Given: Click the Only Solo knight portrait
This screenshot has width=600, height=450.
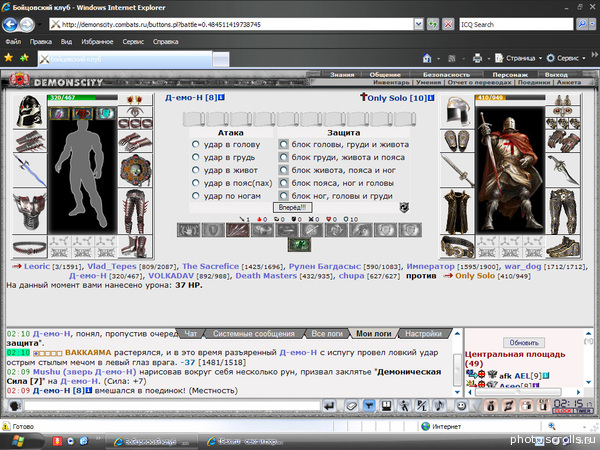Looking at the screenshot, I should pyautogui.click(x=510, y=170).
